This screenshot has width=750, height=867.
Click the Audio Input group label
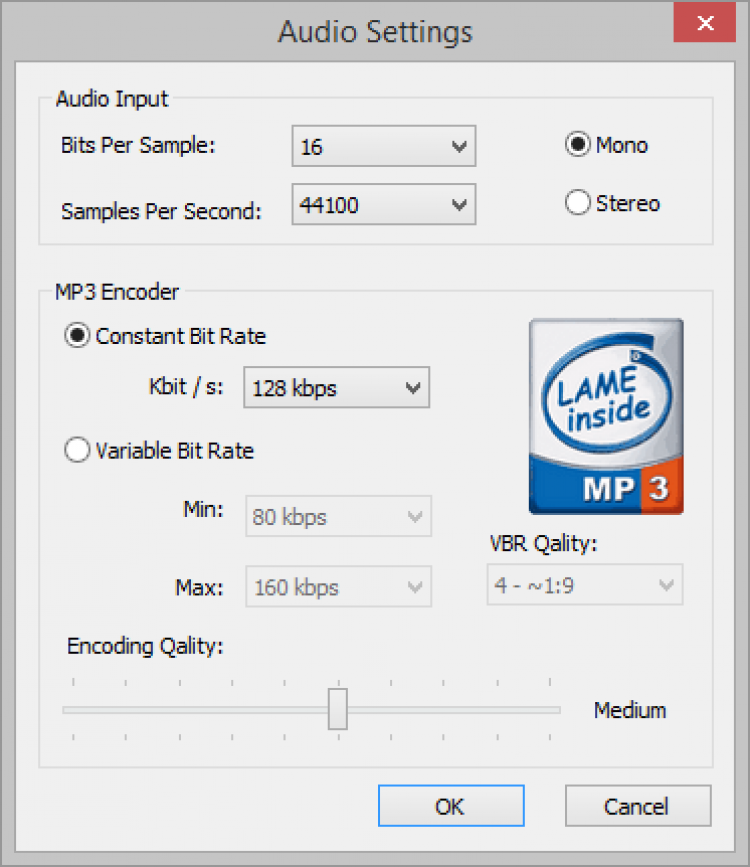click(x=112, y=99)
